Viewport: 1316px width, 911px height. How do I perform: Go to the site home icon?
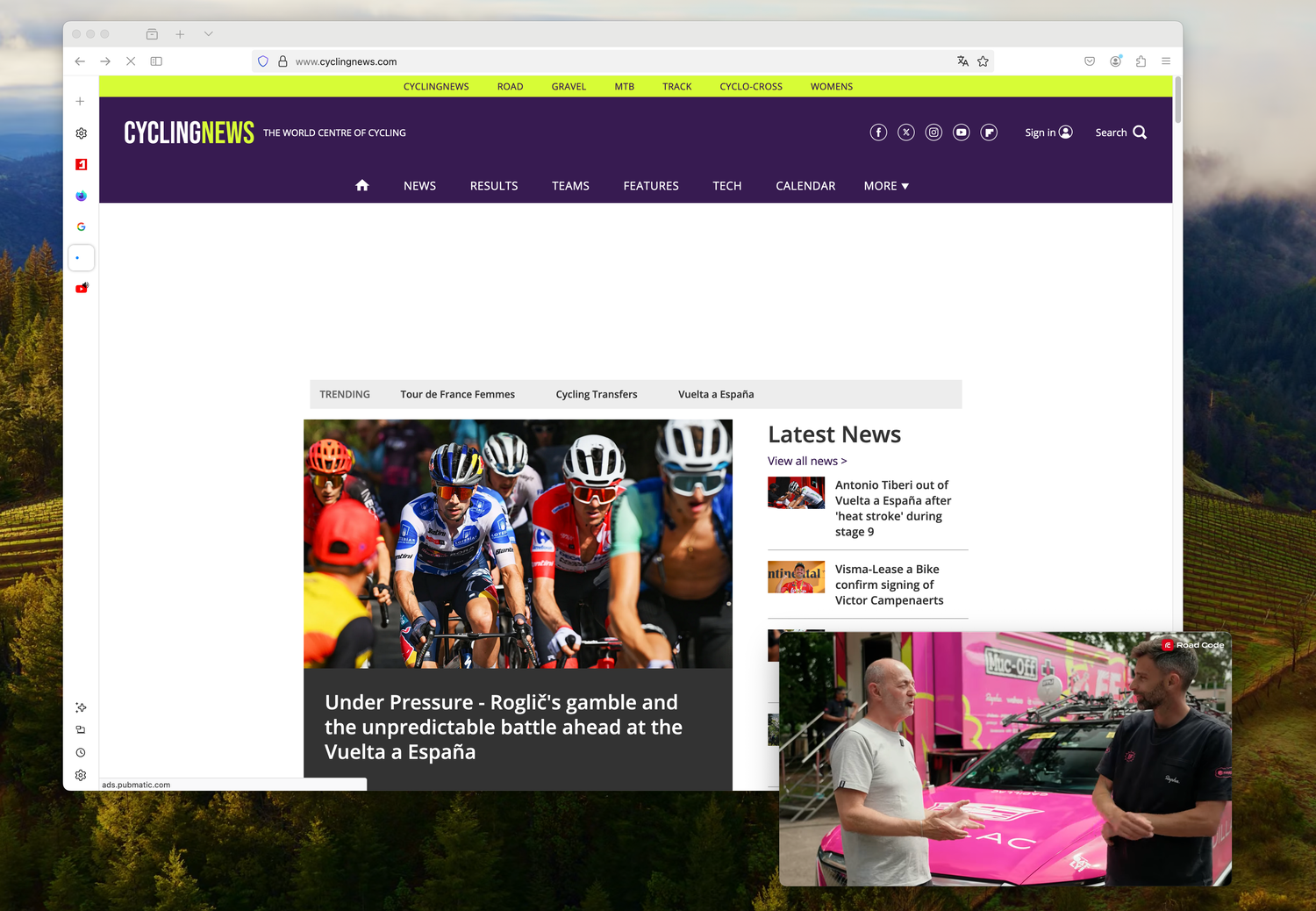tap(362, 185)
